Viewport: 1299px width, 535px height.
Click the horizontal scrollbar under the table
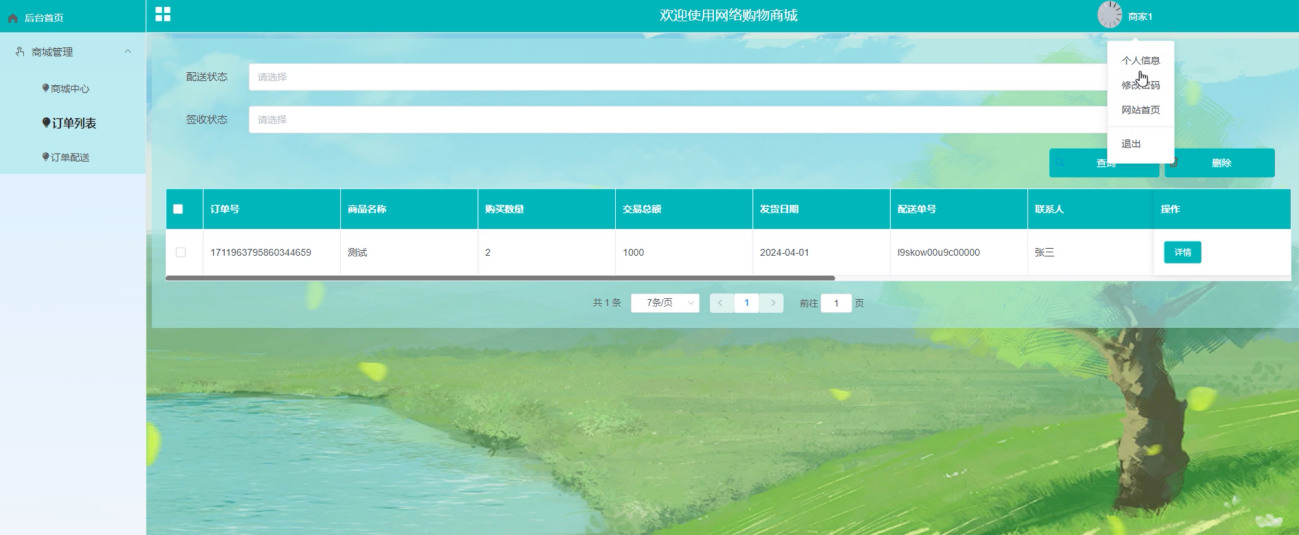[500, 277]
